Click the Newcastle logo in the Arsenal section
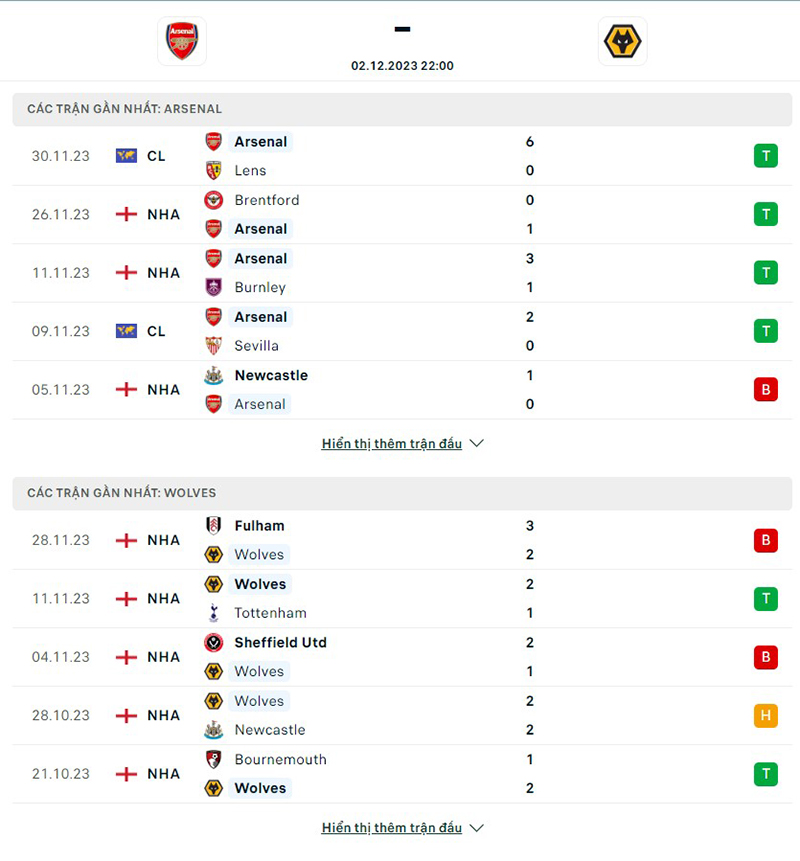The width and height of the screenshot is (800, 861). pos(213,376)
